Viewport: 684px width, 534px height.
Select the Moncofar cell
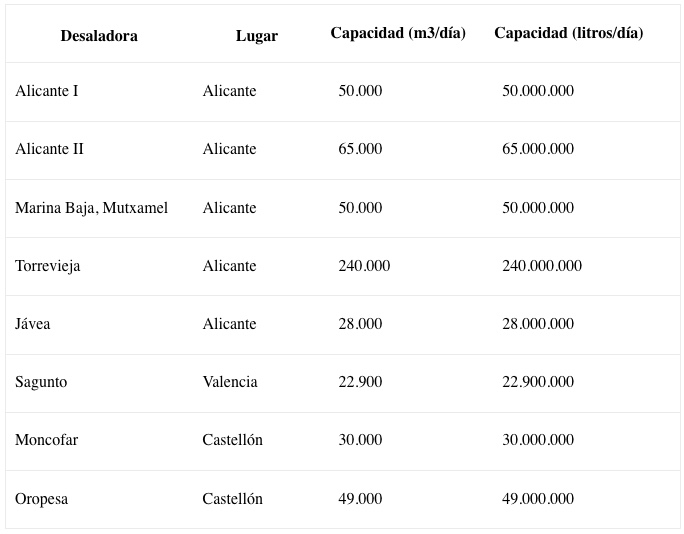pos(46,440)
